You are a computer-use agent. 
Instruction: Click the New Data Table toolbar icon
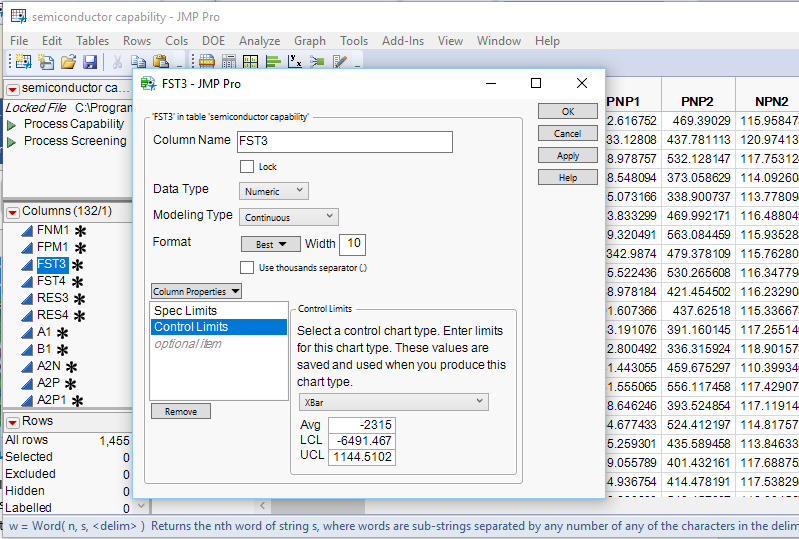tap(23, 62)
